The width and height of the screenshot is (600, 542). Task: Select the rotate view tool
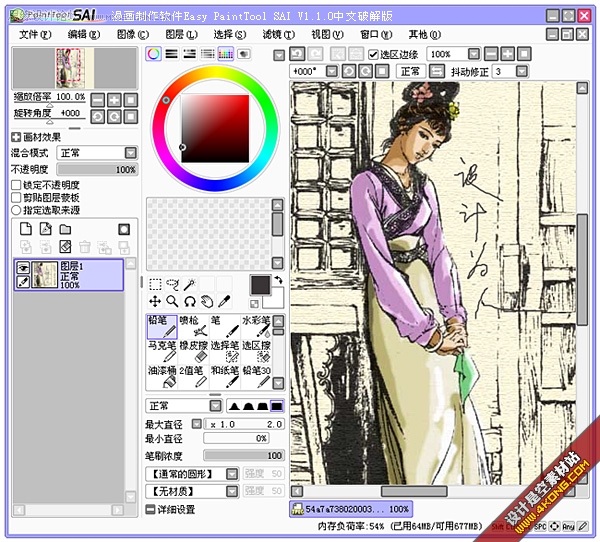point(190,302)
